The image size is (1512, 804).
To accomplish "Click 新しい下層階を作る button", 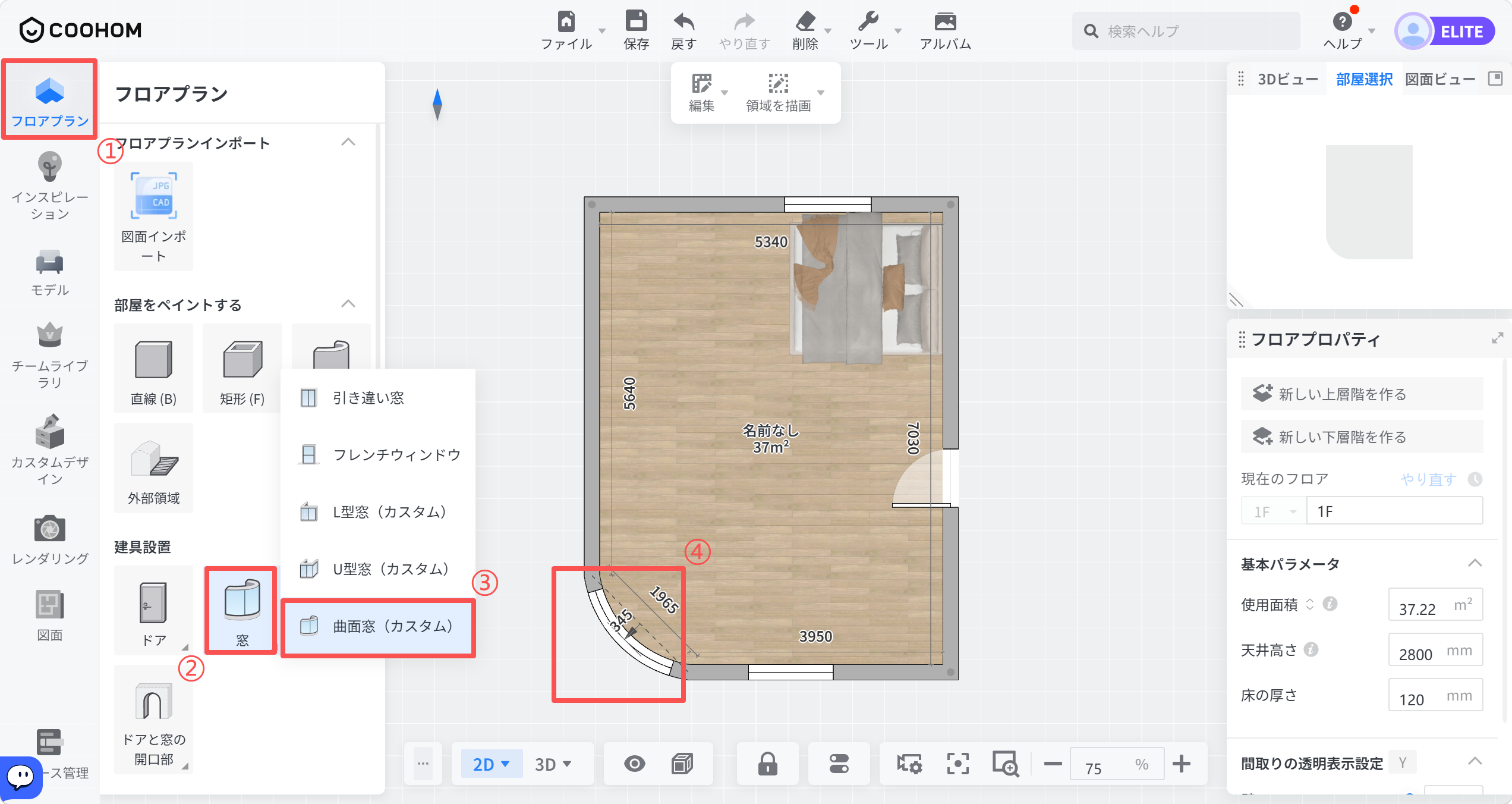I will [1362, 436].
